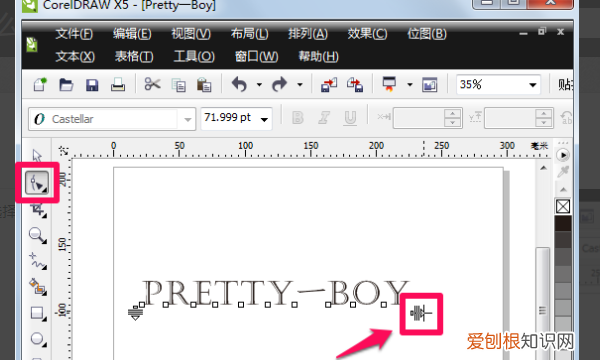This screenshot has height=360, width=600.
Task: Click the Undo arrow icon
Action: click(239, 84)
